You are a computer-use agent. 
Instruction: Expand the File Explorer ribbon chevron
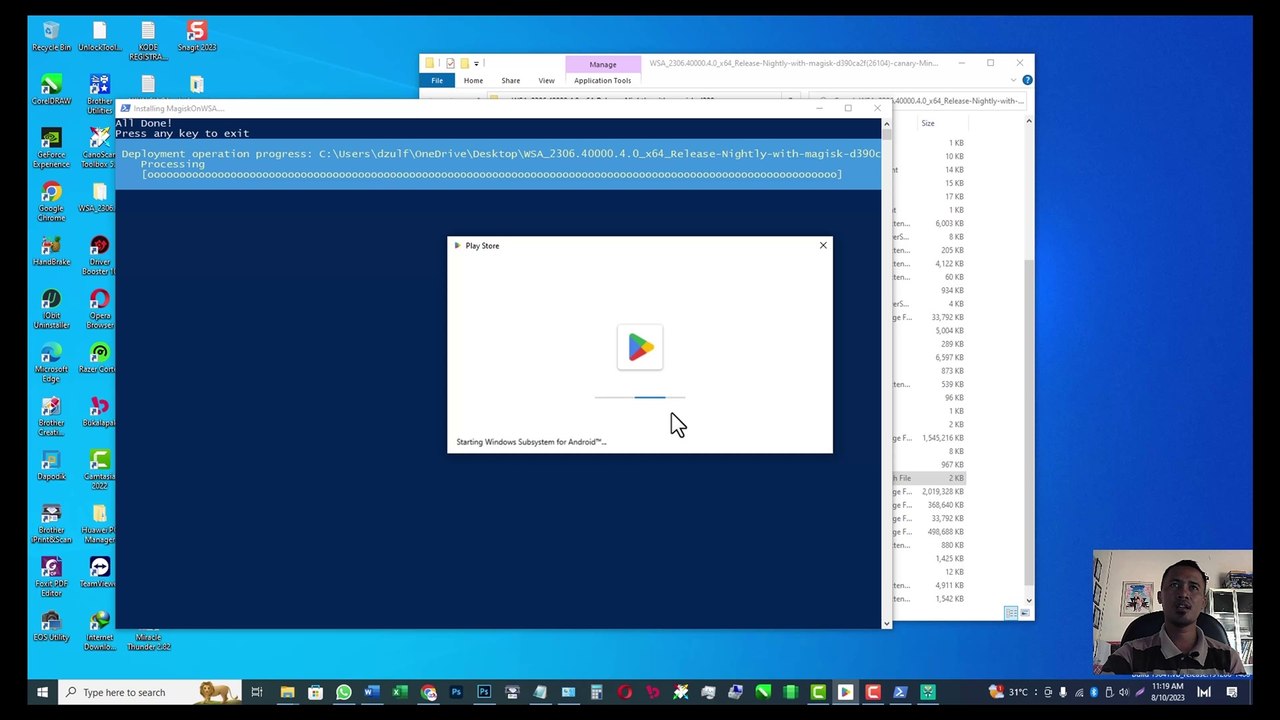point(1015,80)
